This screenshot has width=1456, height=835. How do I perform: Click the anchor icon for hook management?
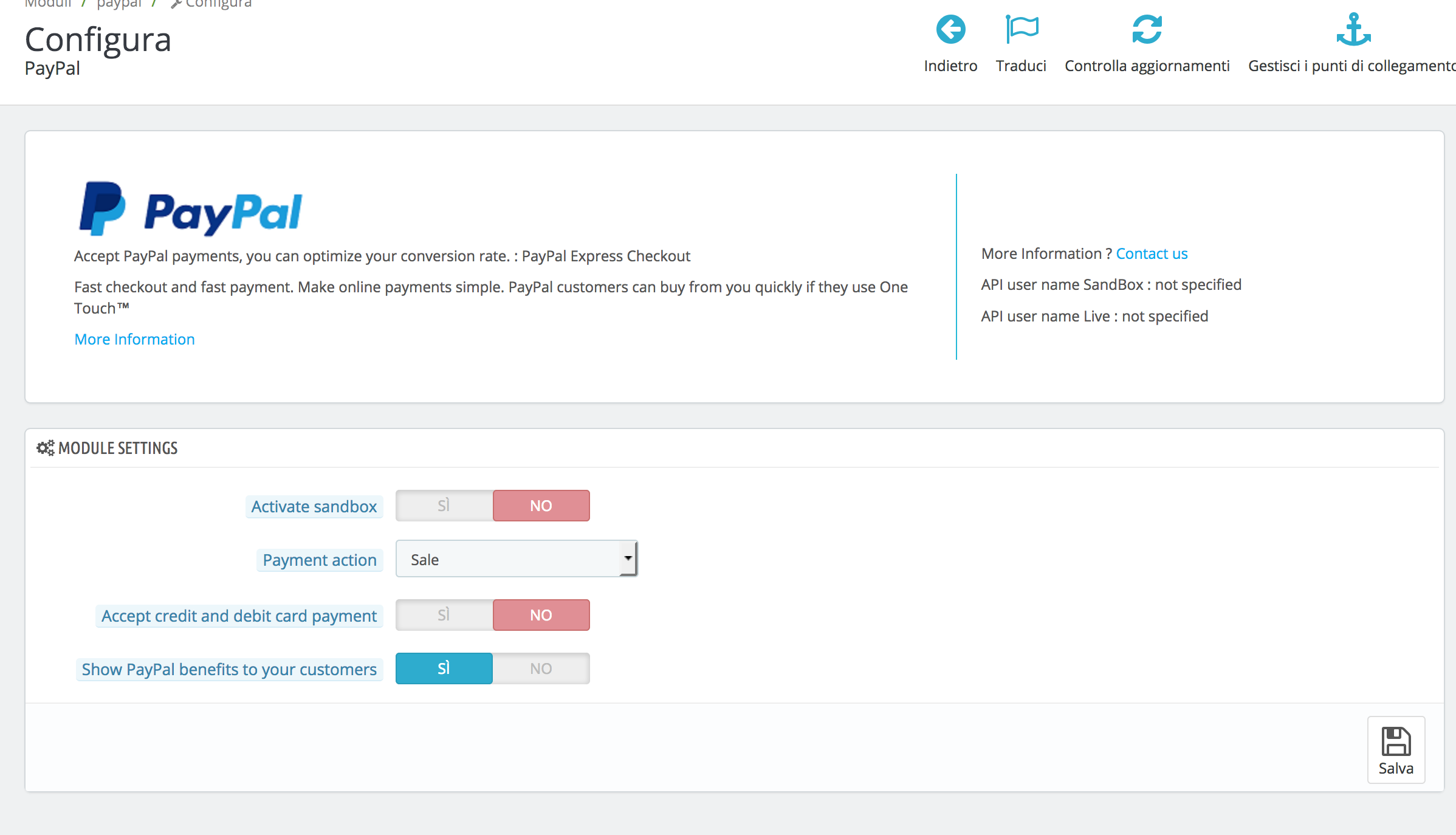click(1353, 29)
